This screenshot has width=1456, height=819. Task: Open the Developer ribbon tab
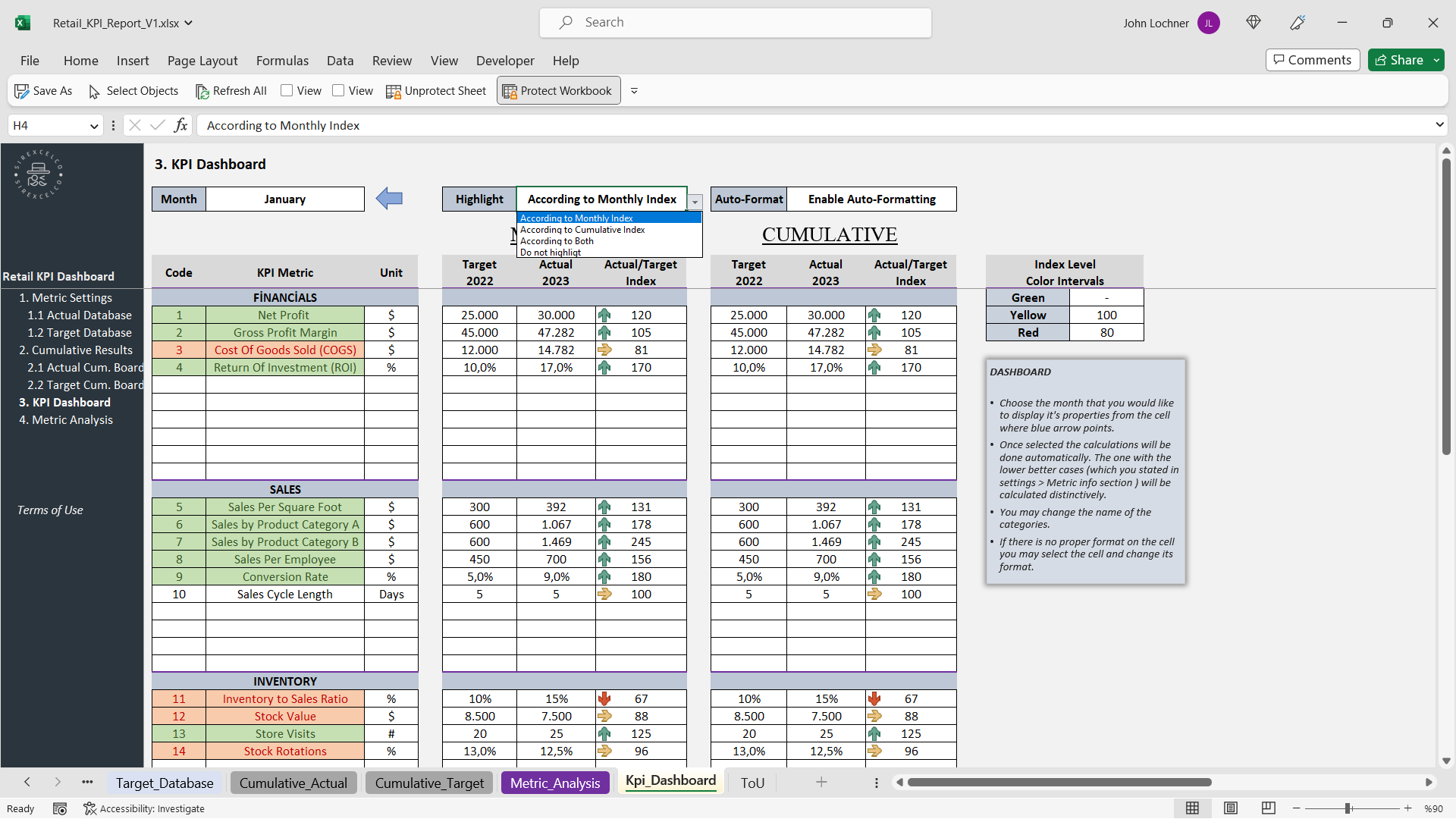click(x=505, y=61)
